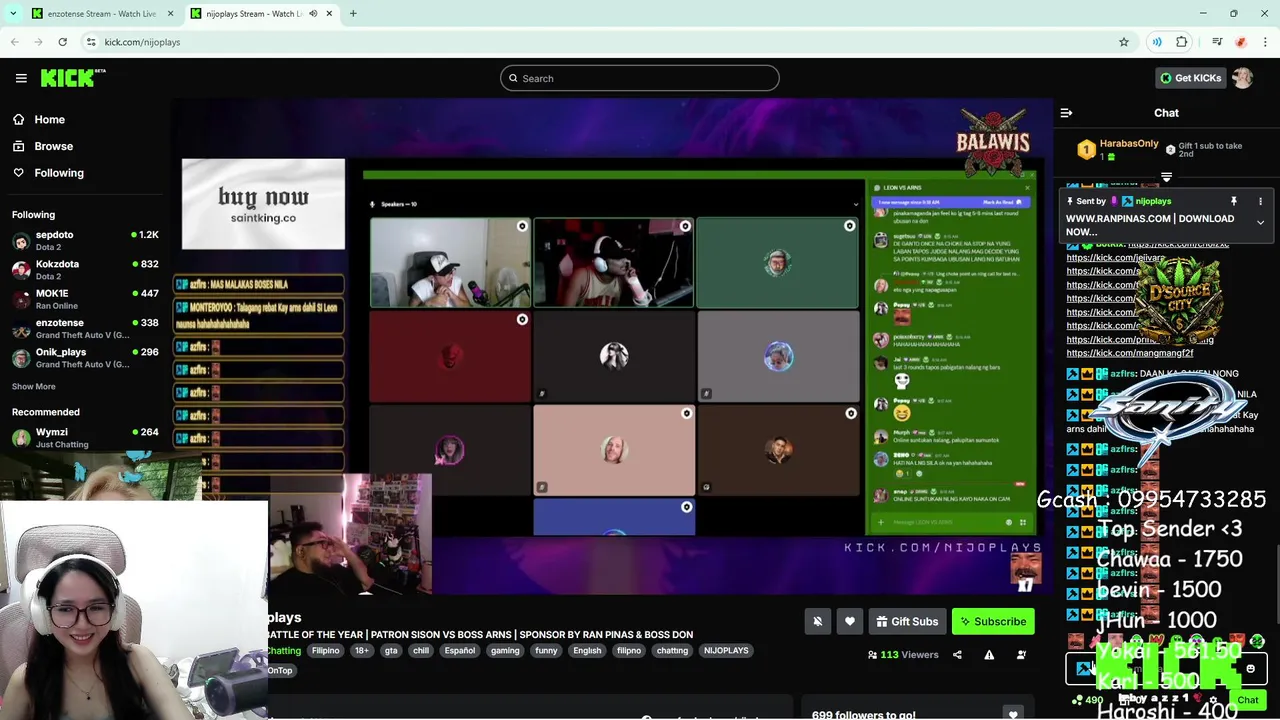Image resolution: width=1280 pixels, height=720 pixels.
Task: Open Browse in sidebar
Action: click(53, 146)
